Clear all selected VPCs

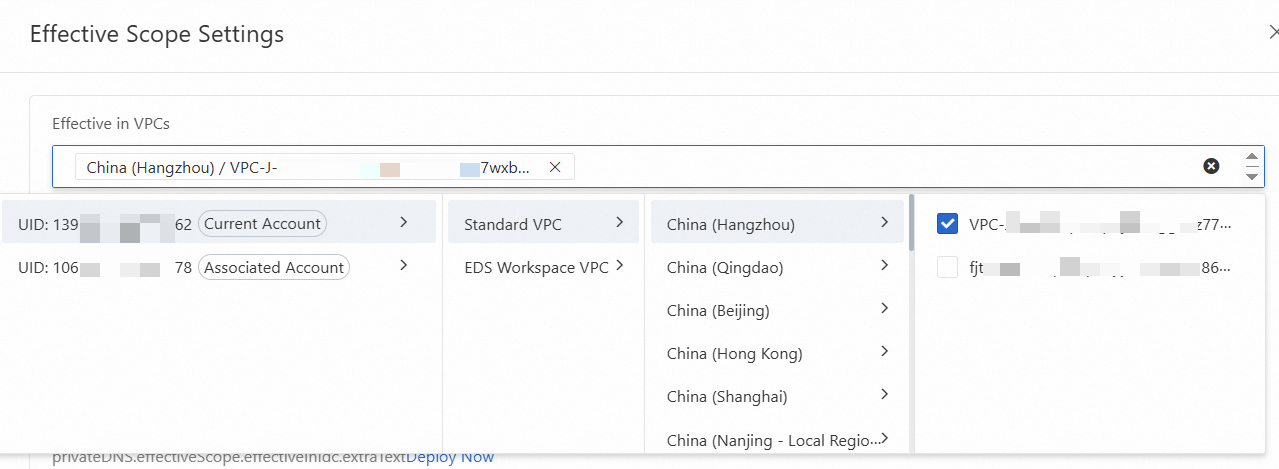(1211, 166)
